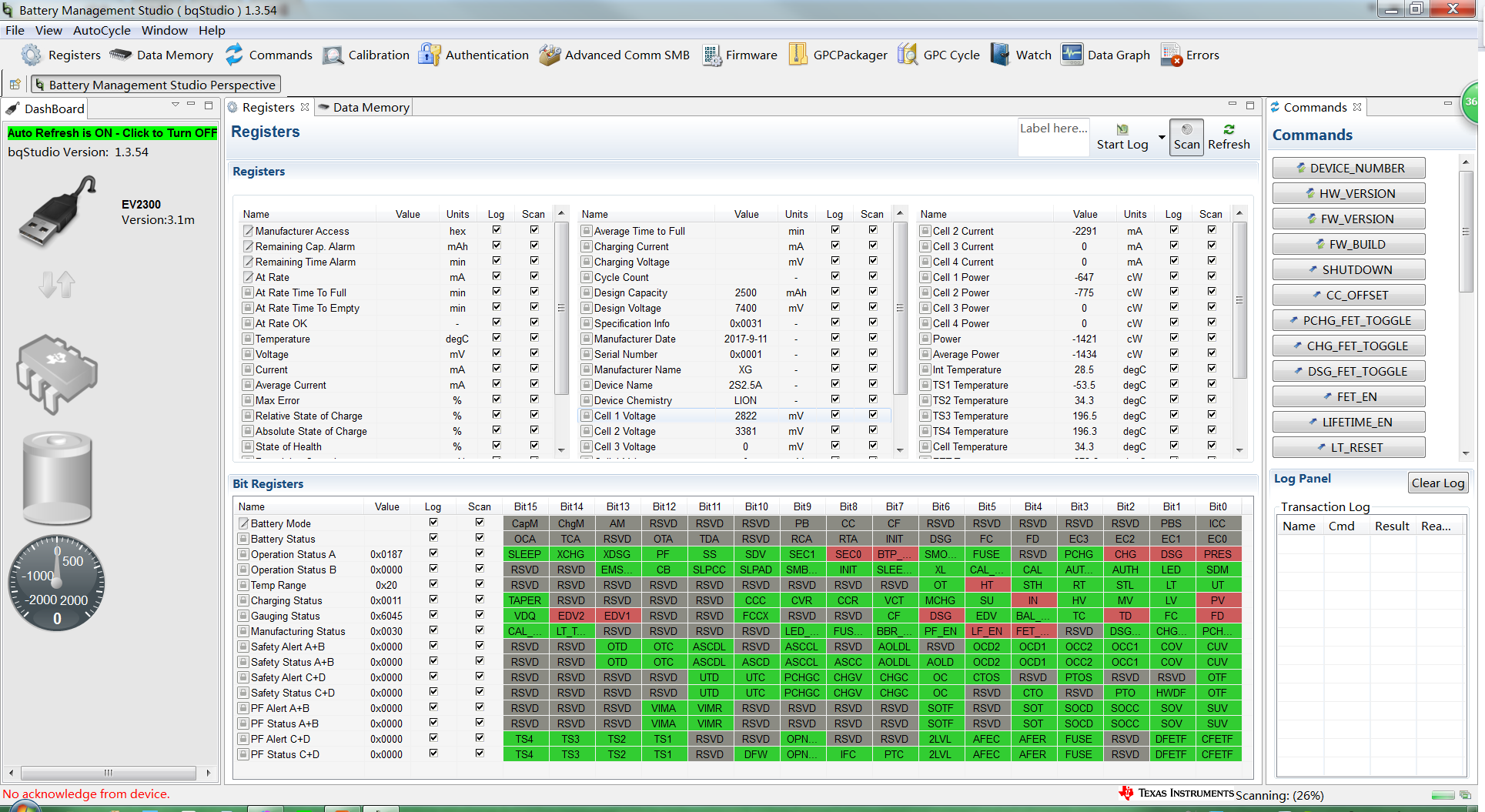The width and height of the screenshot is (1485, 812).
Task: Click the CHG_FET_TOGGLE command button
Action: click(1349, 346)
